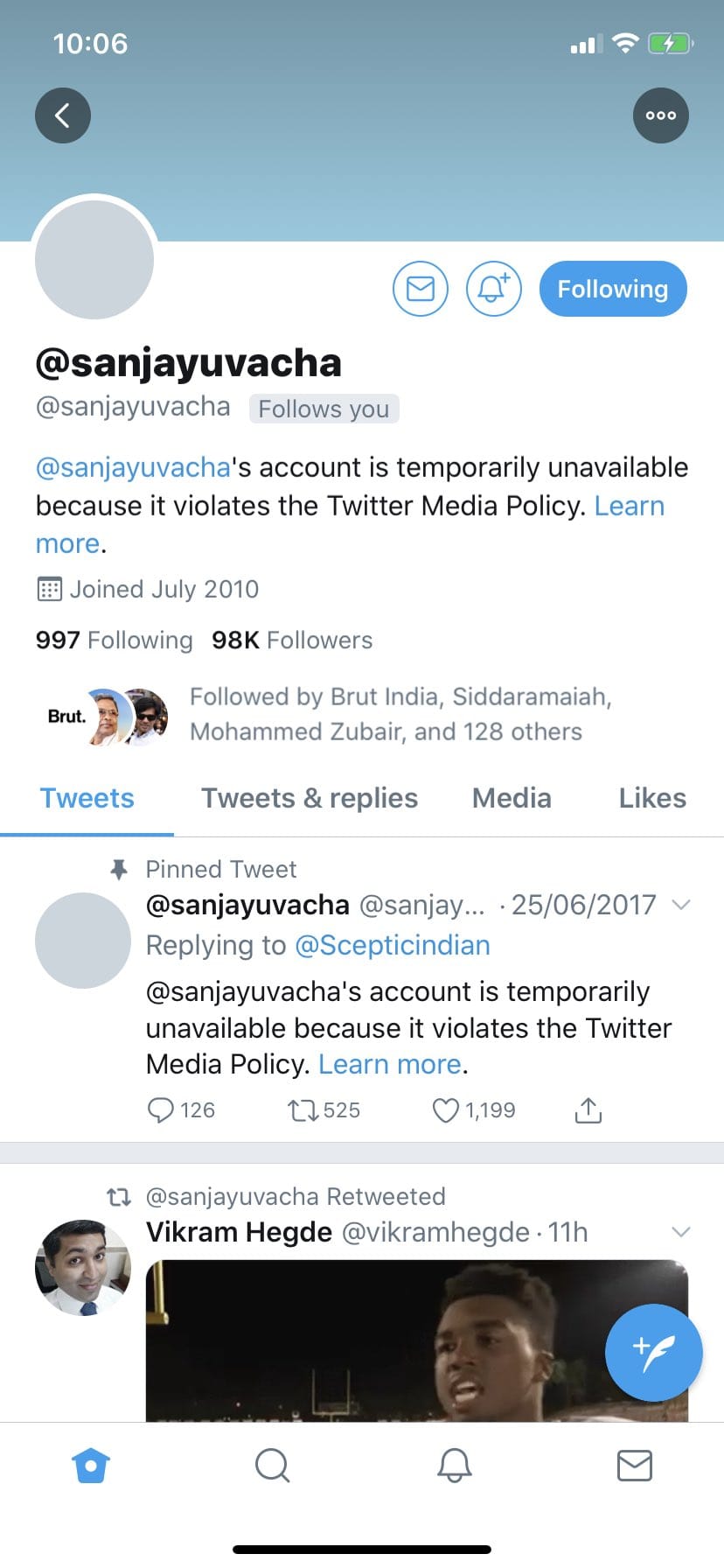This screenshot has width=724, height=1568.
Task: Reply to the pinned tweet
Action: [x=161, y=1110]
